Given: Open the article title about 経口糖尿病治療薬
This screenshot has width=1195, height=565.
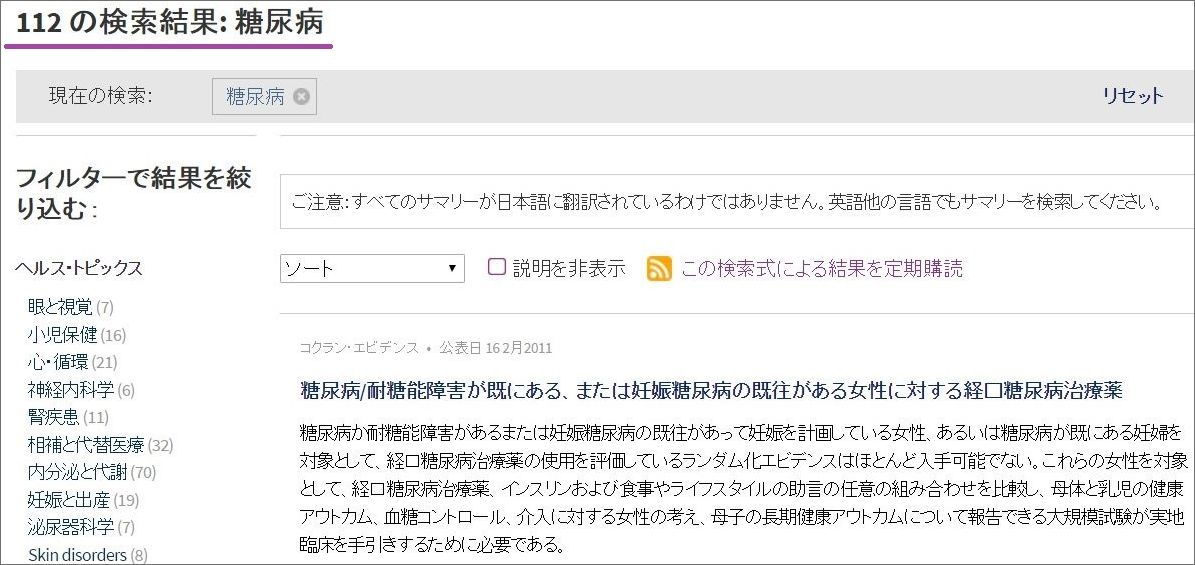Looking at the screenshot, I should (x=711, y=390).
